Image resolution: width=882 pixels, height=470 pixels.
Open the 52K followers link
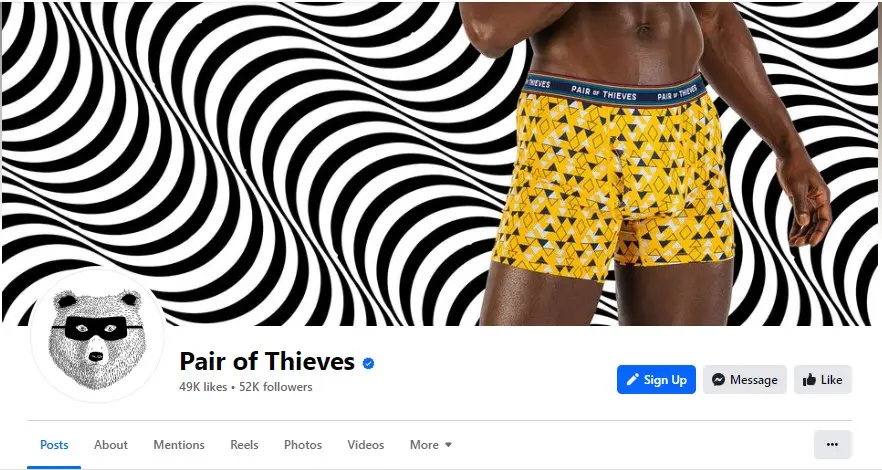276,387
